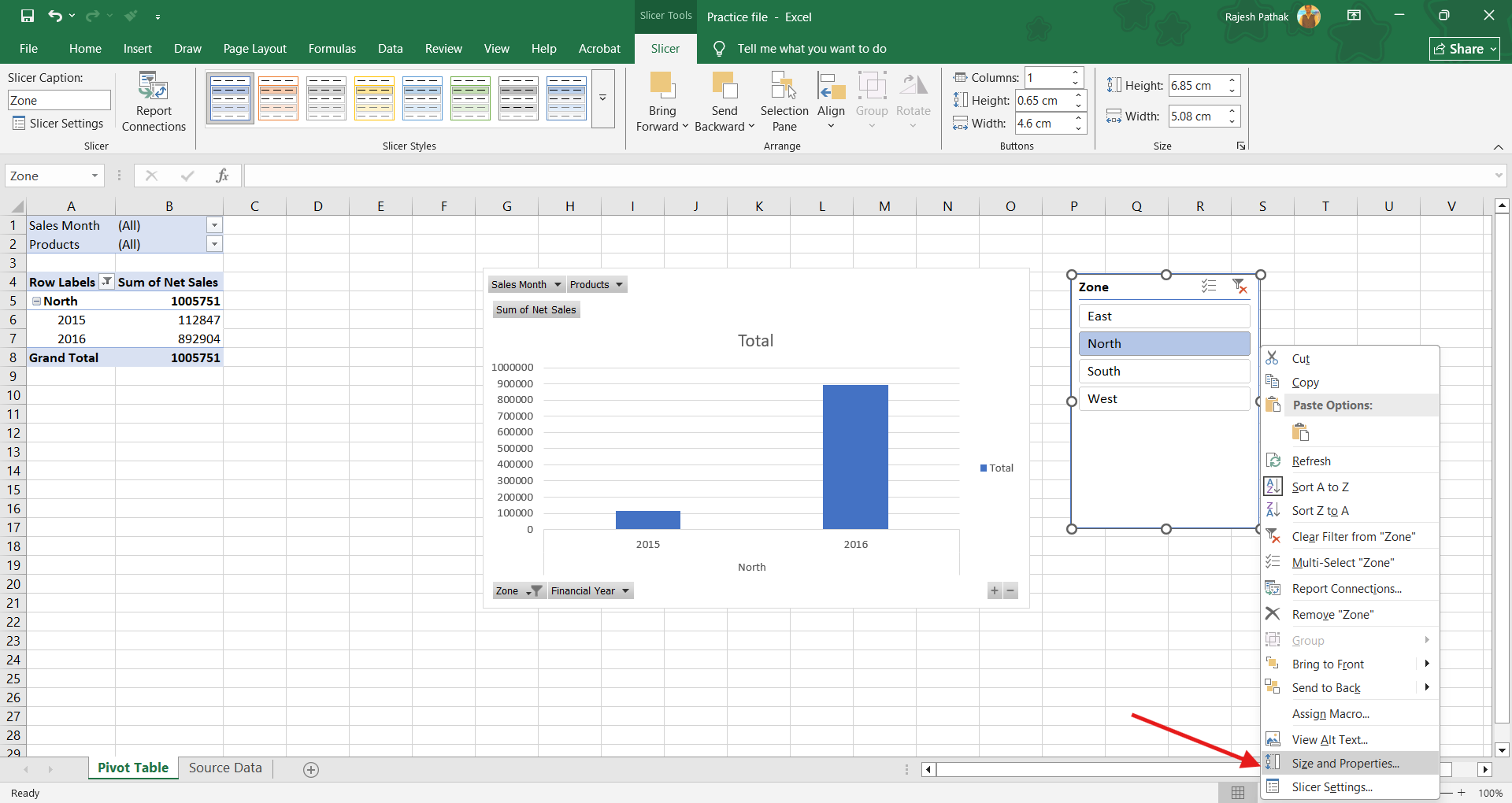Click the clear filter icon in Zone slicer
The height and width of the screenshot is (803, 1512).
coord(1240,287)
